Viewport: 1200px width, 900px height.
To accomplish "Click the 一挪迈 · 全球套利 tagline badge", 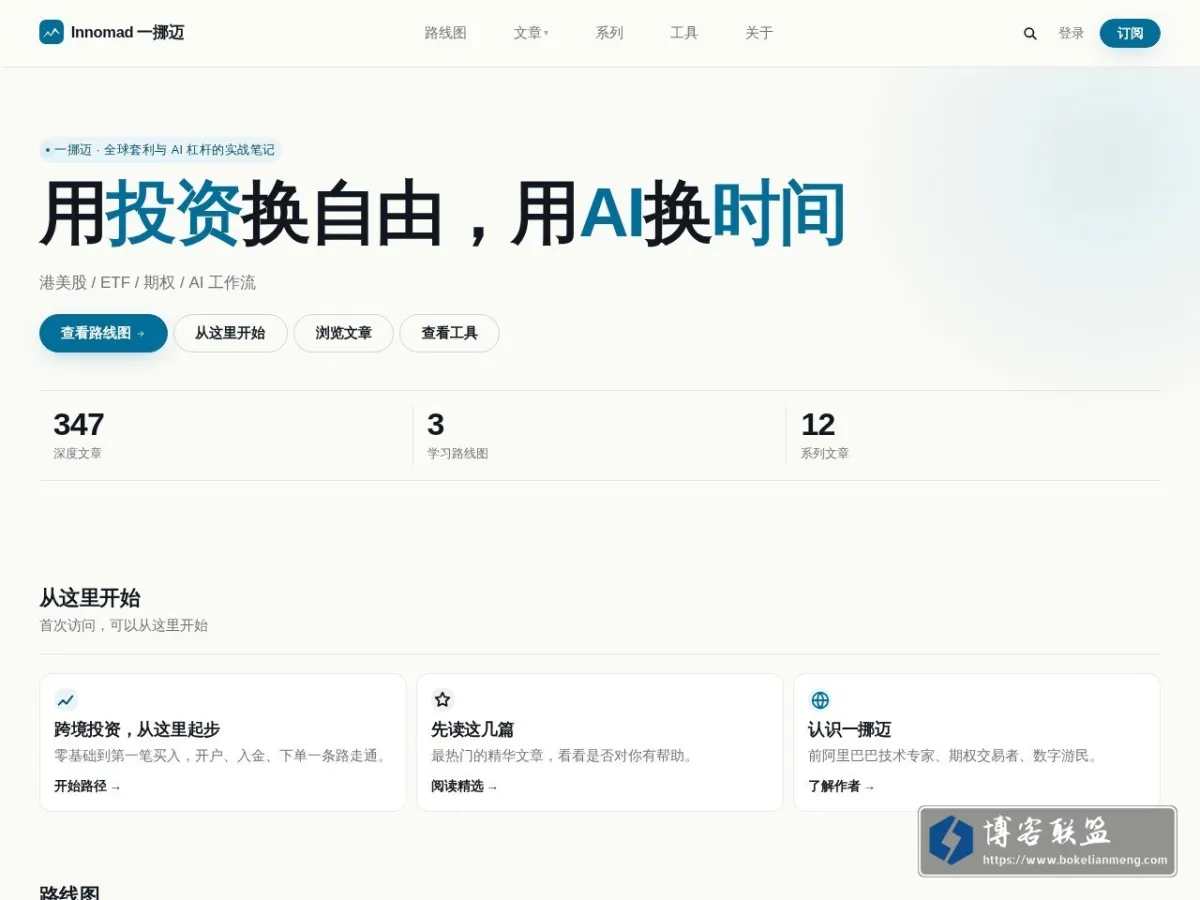I will pos(161,150).
